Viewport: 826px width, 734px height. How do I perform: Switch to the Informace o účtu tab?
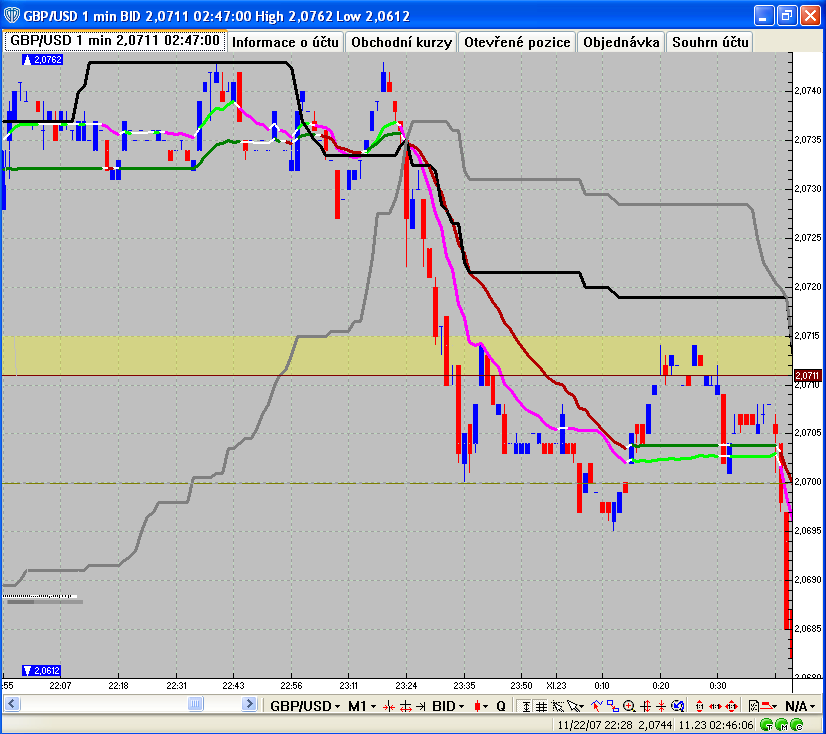coord(285,42)
